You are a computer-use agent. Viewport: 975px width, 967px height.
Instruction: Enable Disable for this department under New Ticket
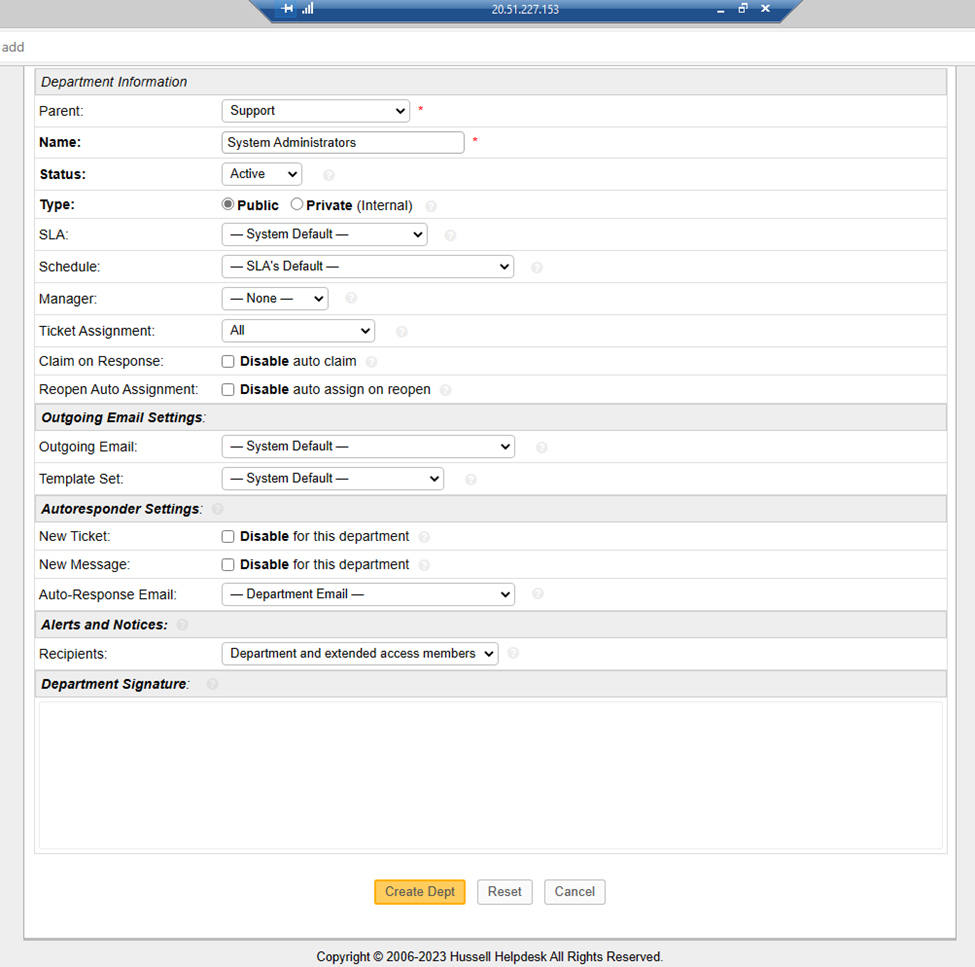tap(228, 536)
